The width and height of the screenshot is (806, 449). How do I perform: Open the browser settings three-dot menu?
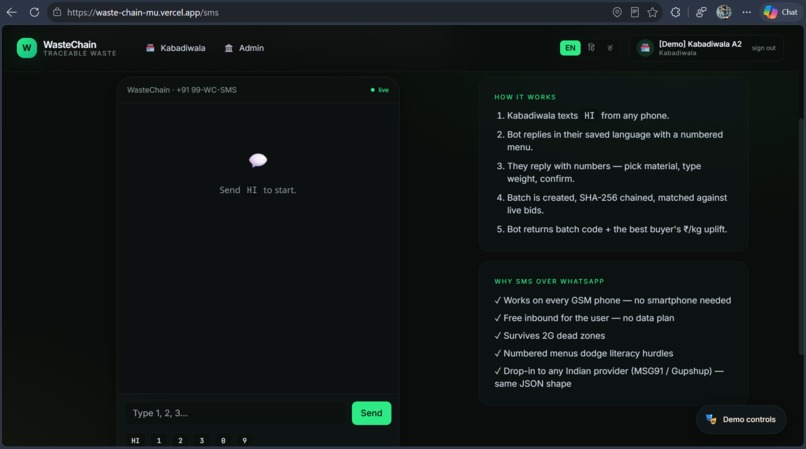pos(746,12)
